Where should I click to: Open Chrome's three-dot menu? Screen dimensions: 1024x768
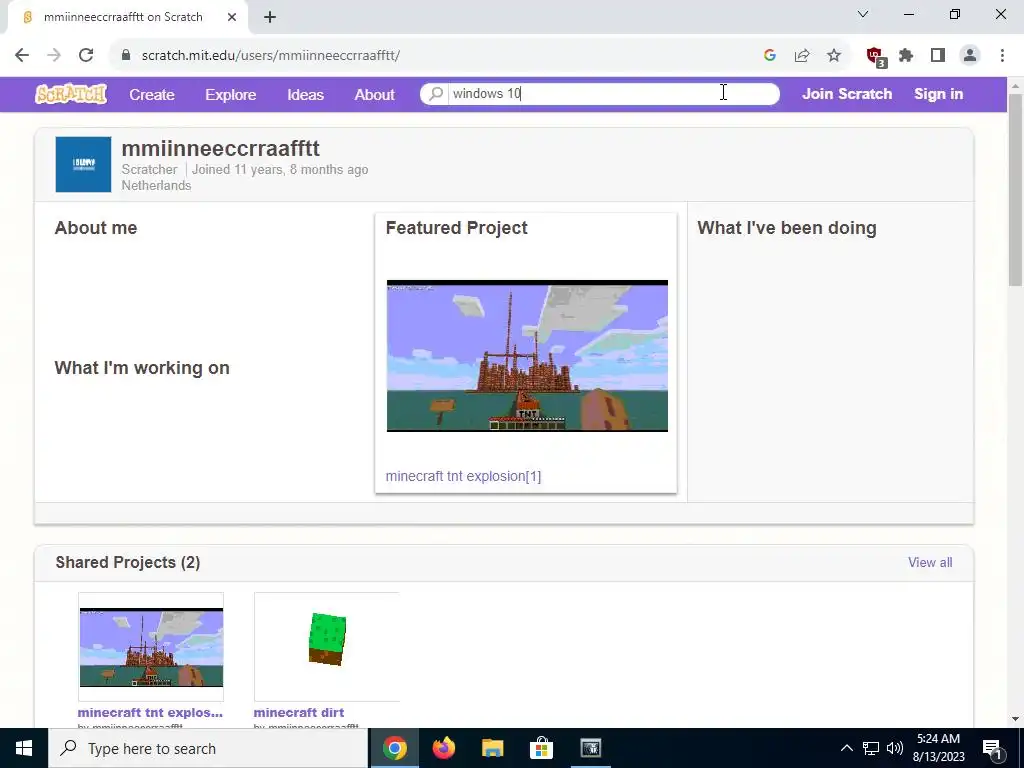tap(1002, 56)
